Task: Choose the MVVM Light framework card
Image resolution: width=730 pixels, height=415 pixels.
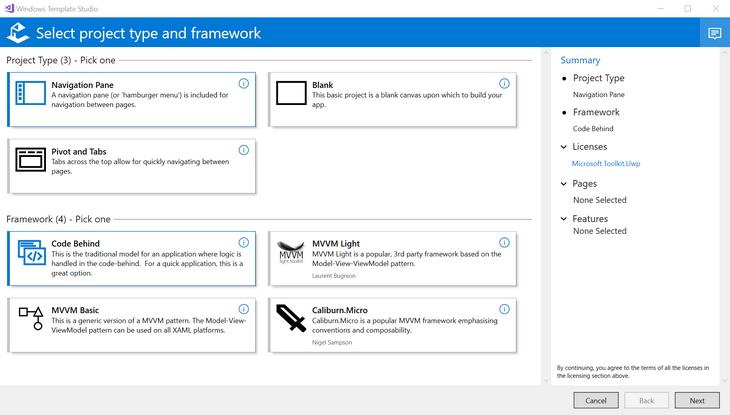Action: (392, 258)
